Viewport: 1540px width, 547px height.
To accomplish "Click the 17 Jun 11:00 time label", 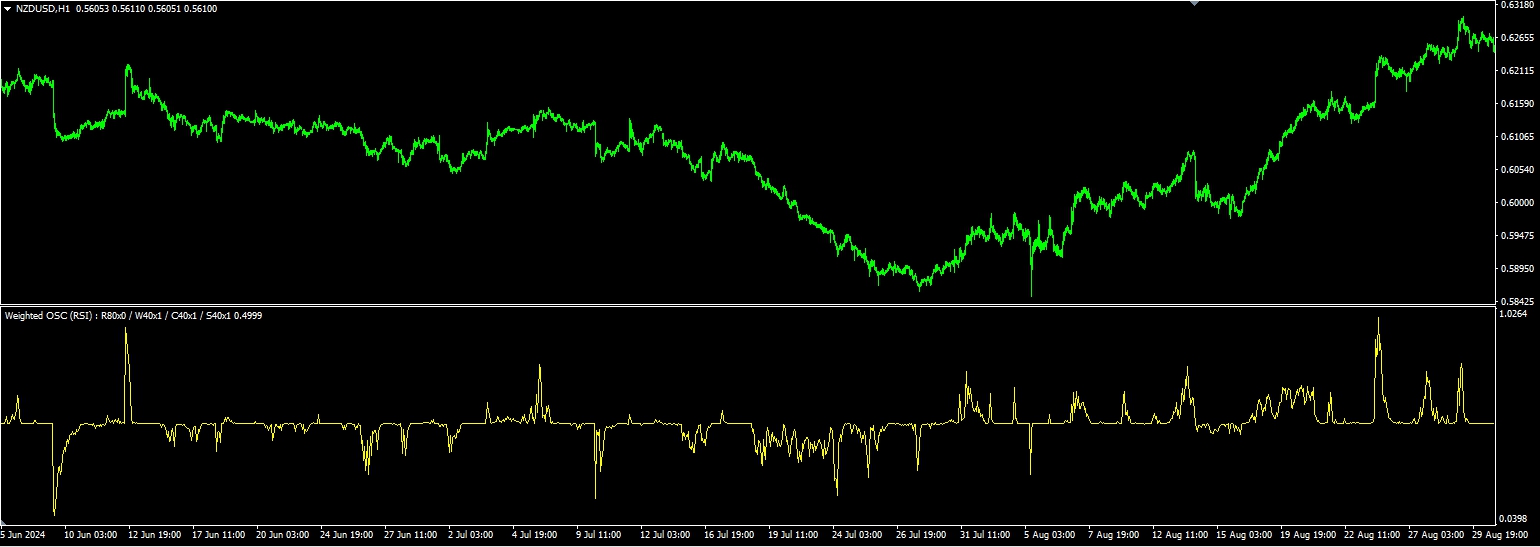I will (218, 535).
